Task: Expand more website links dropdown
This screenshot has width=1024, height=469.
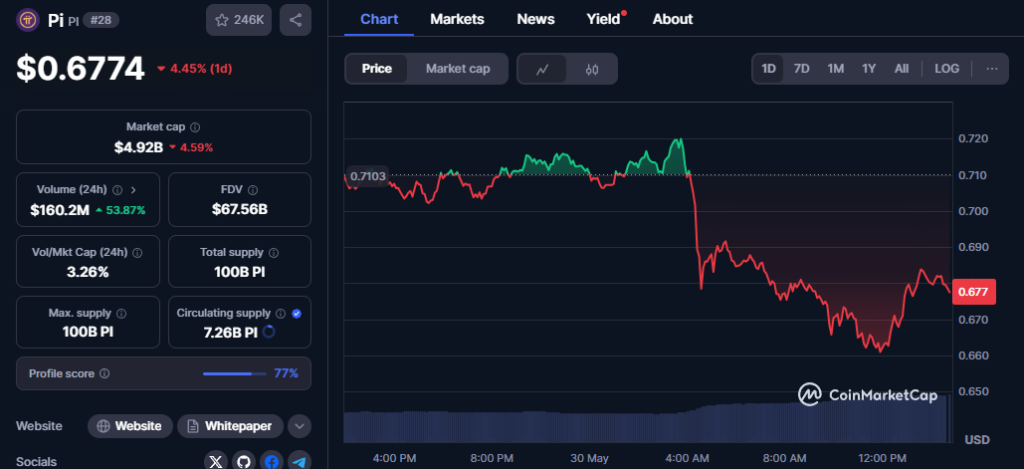Action: tap(299, 427)
